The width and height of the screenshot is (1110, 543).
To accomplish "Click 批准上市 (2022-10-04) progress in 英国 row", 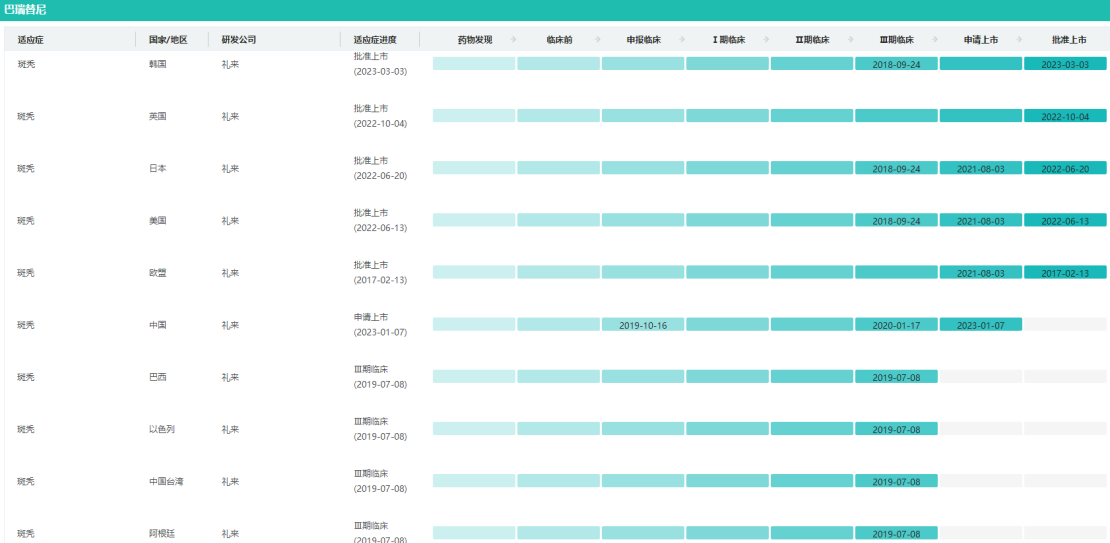I will pyautogui.click(x=380, y=116).
